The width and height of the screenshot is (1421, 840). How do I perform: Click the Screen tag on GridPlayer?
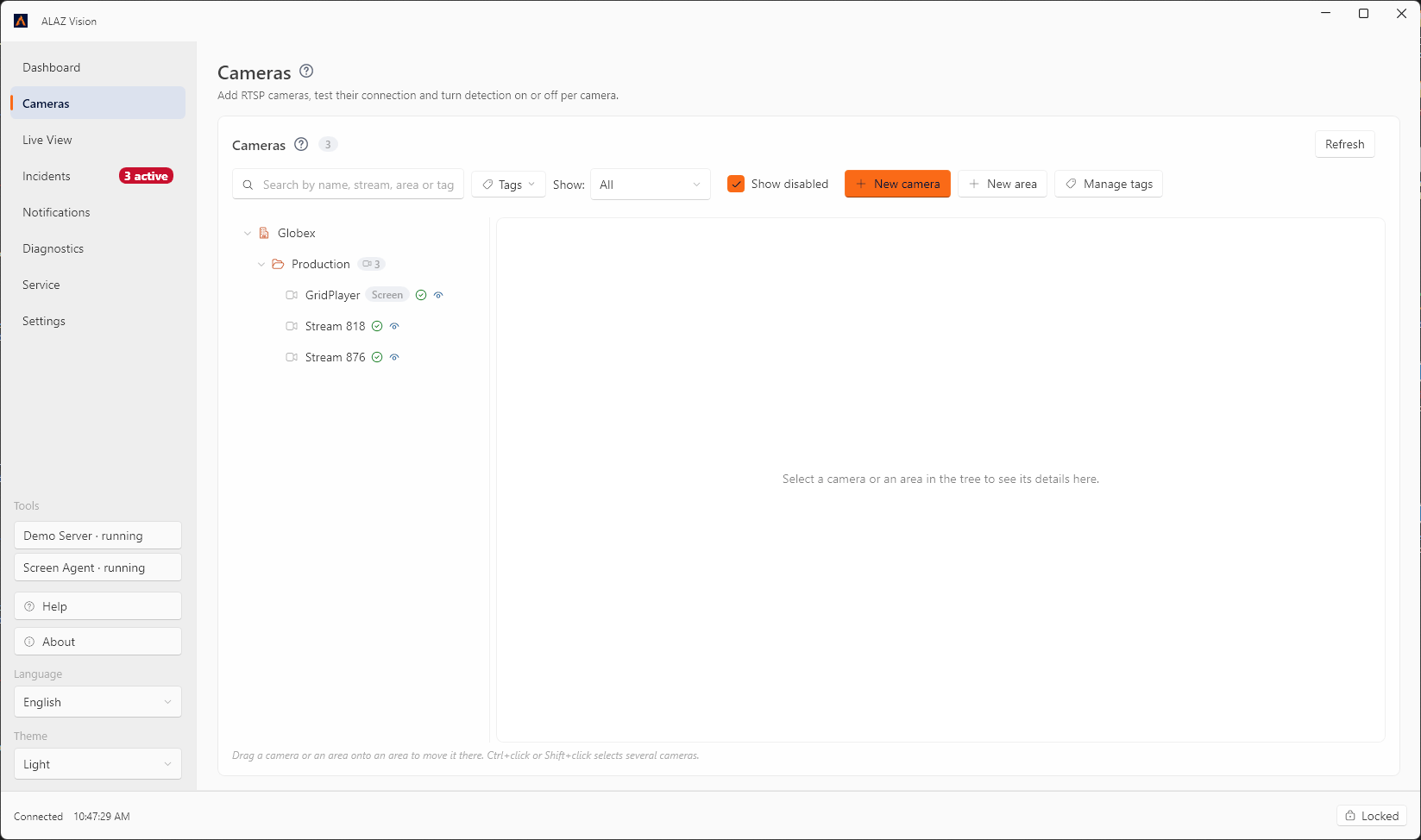click(x=387, y=295)
